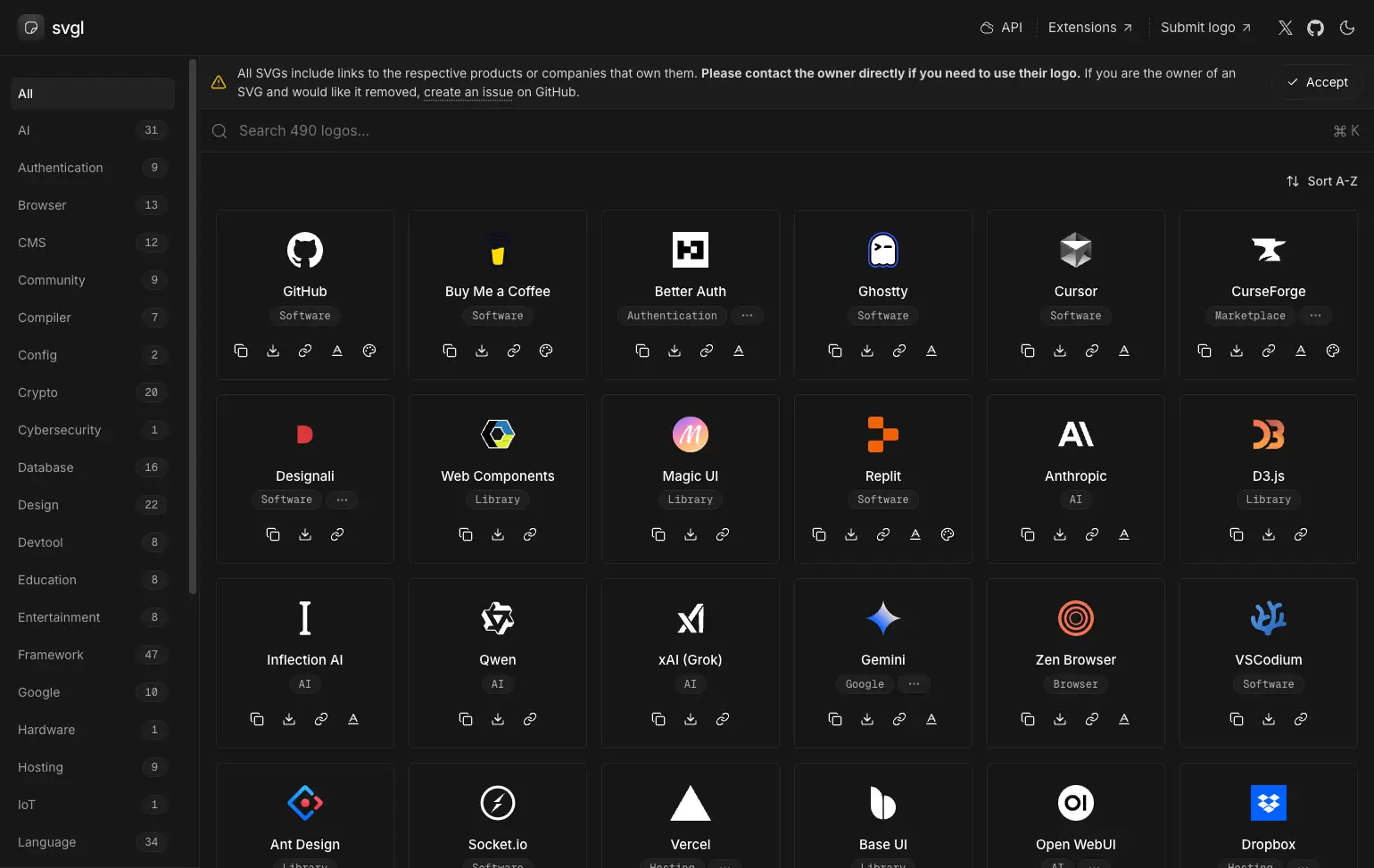
Task: Copy the Ghostty logo SVG
Action: (x=835, y=351)
